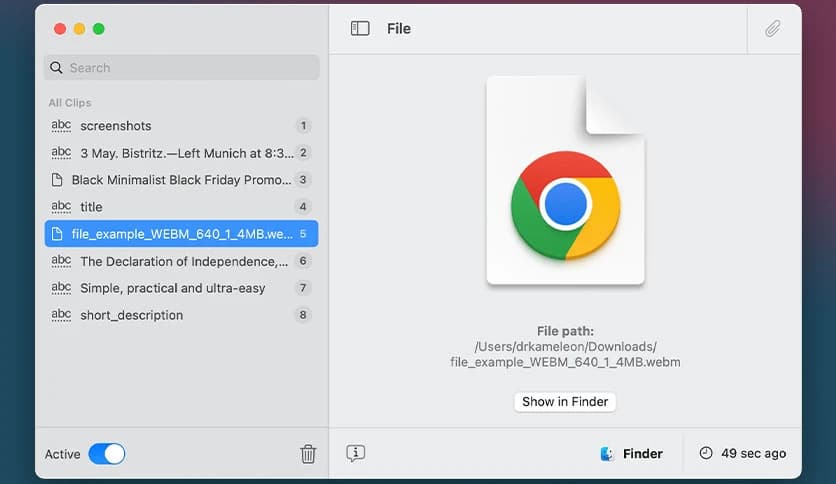Select the file_example_WEBM_640_1_4MB clip
This screenshot has height=484, width=836.
182,233
